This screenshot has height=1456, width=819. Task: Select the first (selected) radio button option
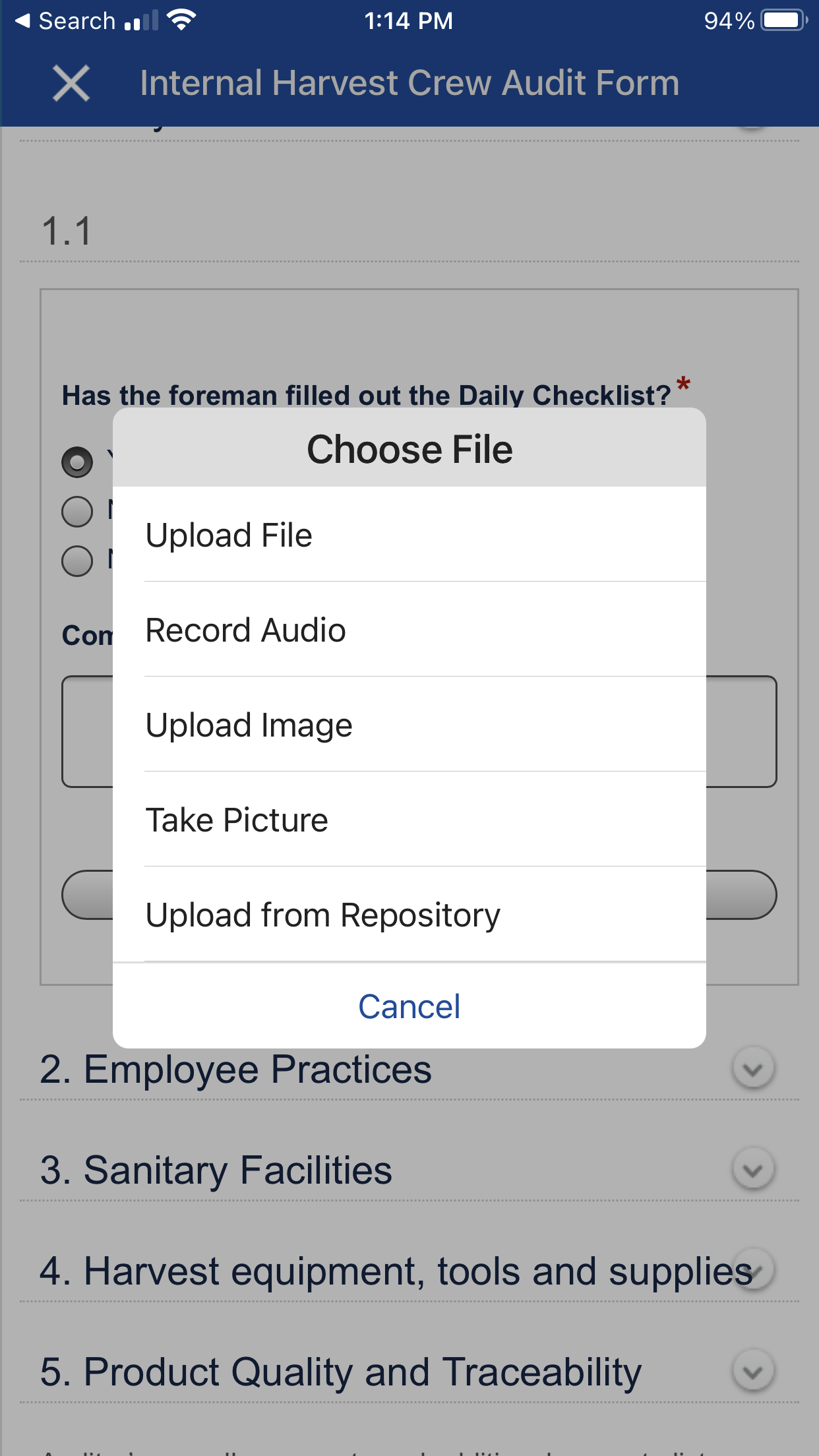click(x=77, y=462)
